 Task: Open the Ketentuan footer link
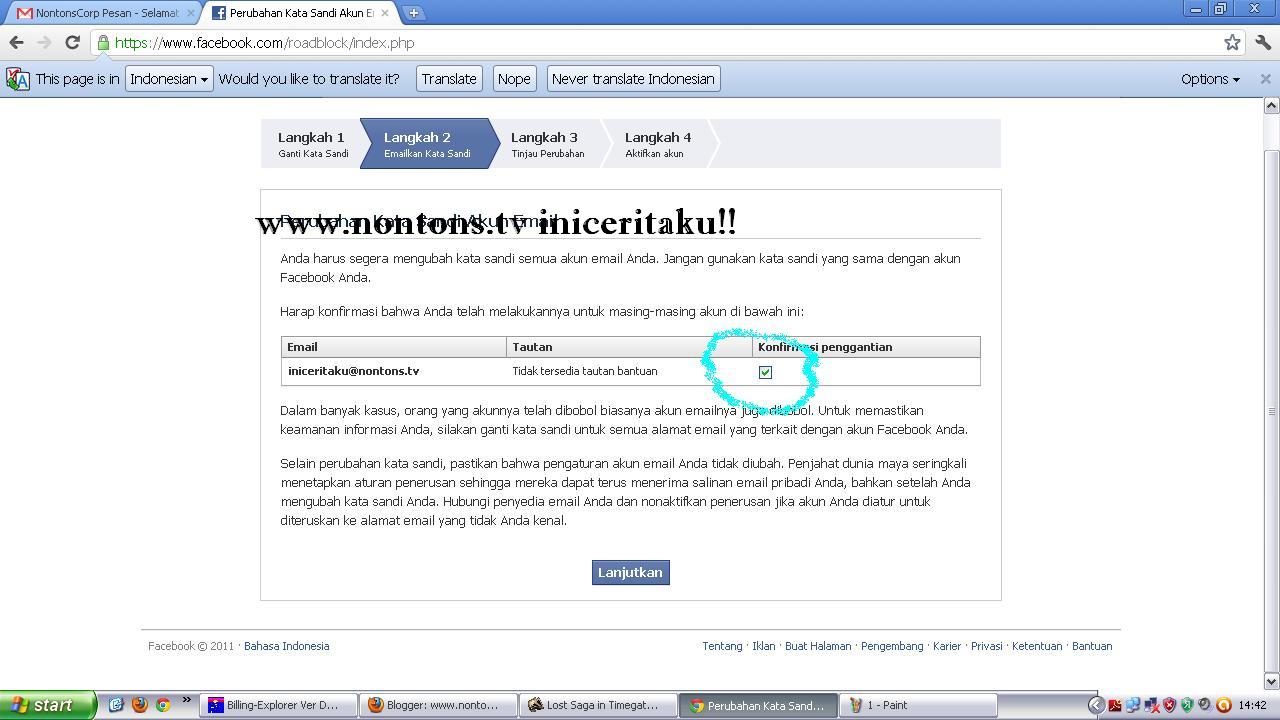tap(1037, 646)
